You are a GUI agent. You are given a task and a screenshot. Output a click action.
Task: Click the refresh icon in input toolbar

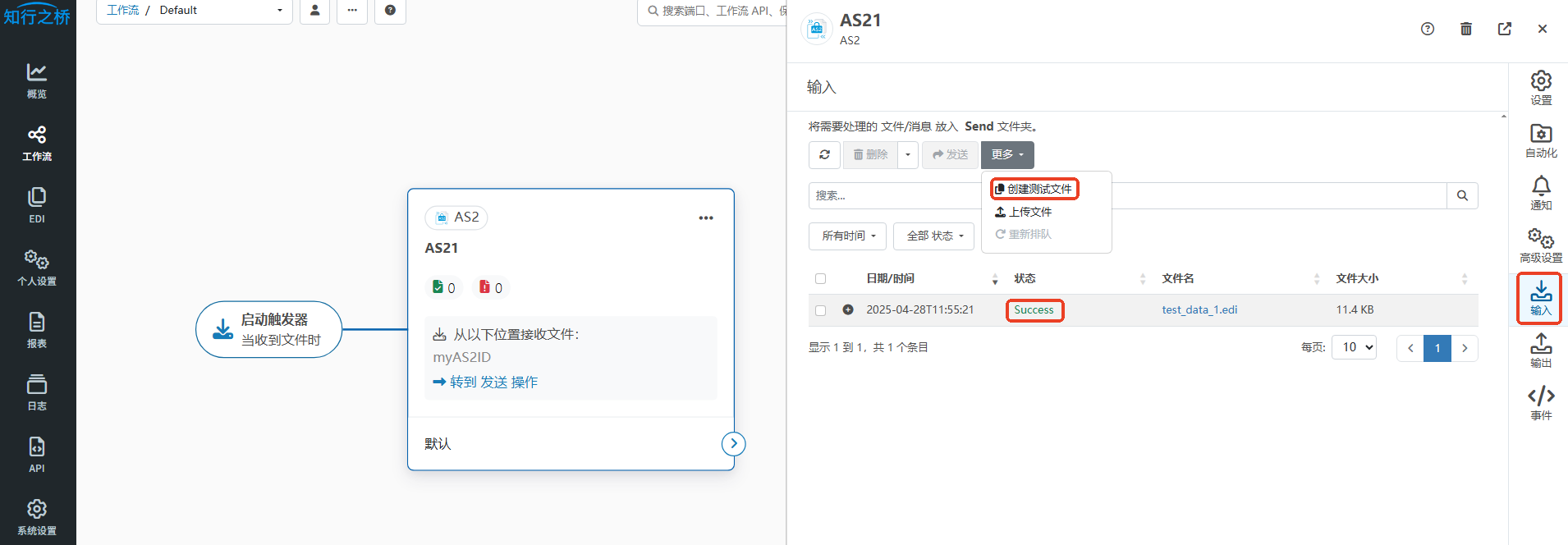point(824,154)
